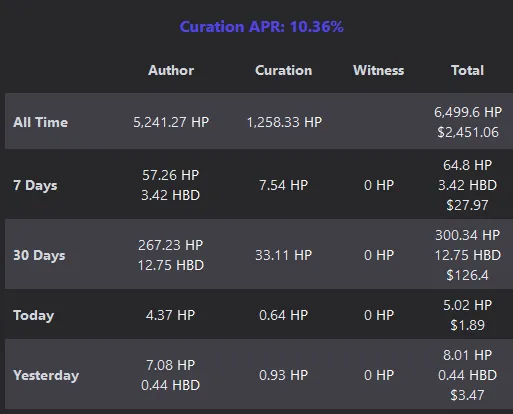Click the 7 Days row label
This screenshot has width=513, height=414.
(35, 185)
